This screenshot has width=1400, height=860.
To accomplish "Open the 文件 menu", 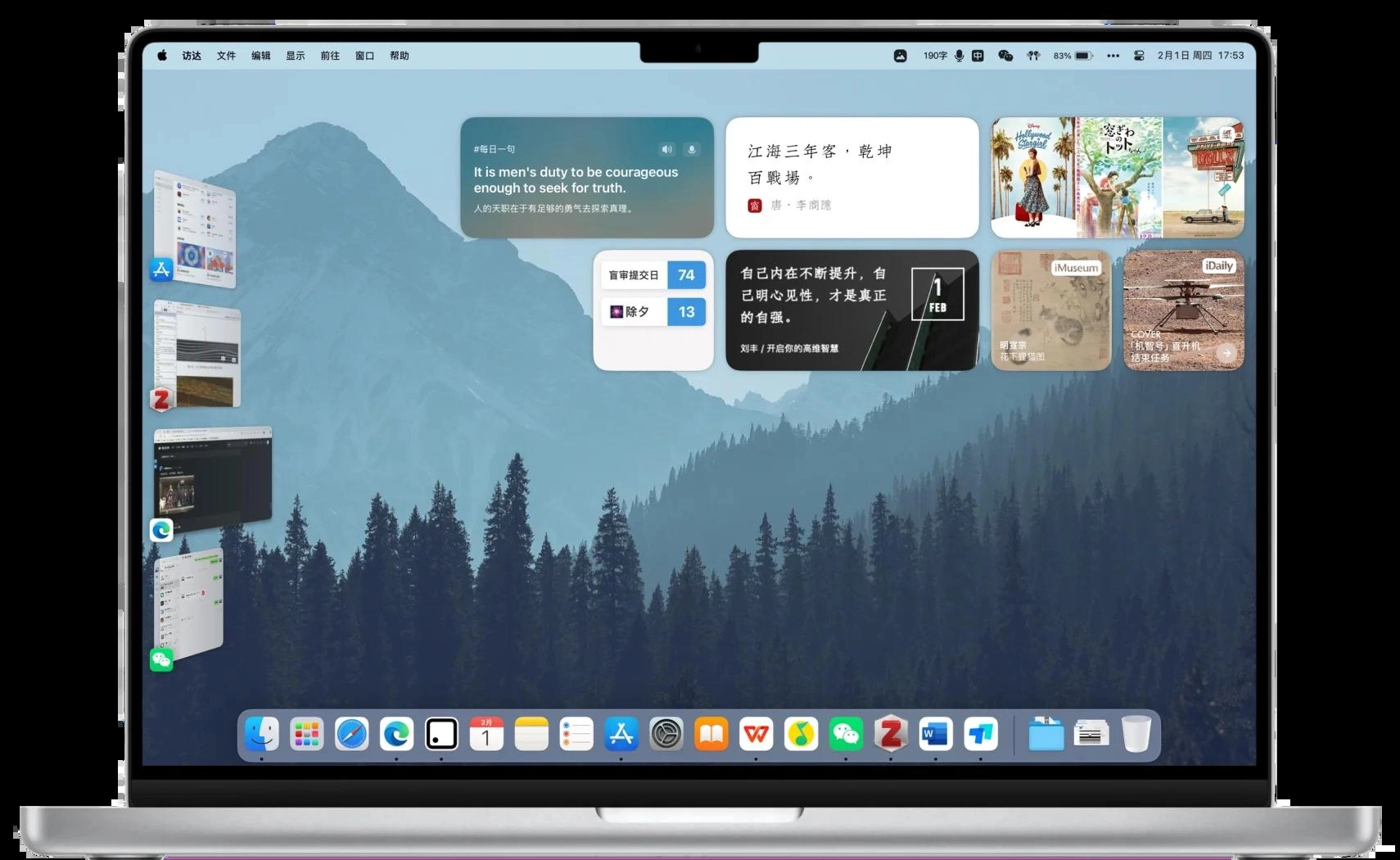I will [226, 56].
